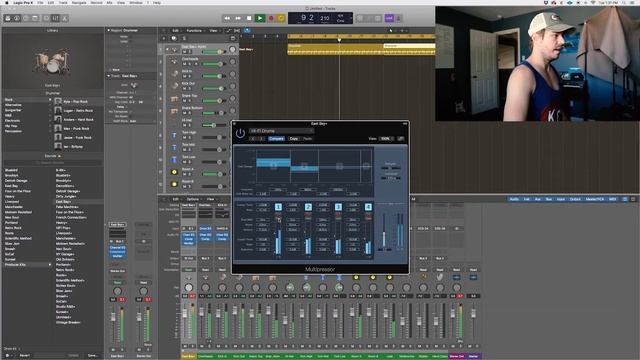This screenshot has height=360, width=640.
Task: Select the Snare Bottom track icon
Action: [174, 111]
